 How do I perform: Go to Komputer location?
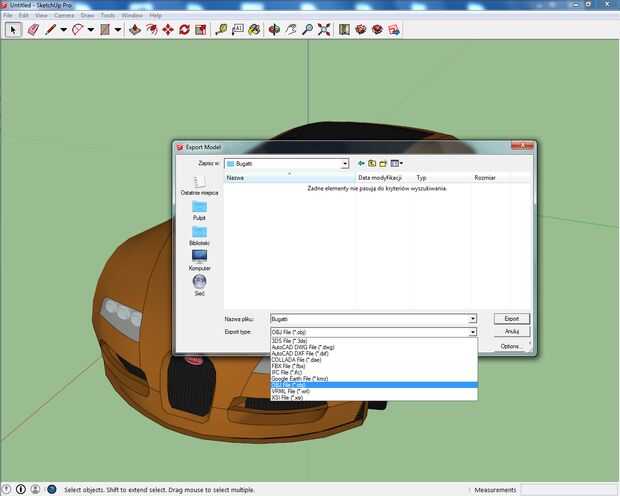(199, 261)
